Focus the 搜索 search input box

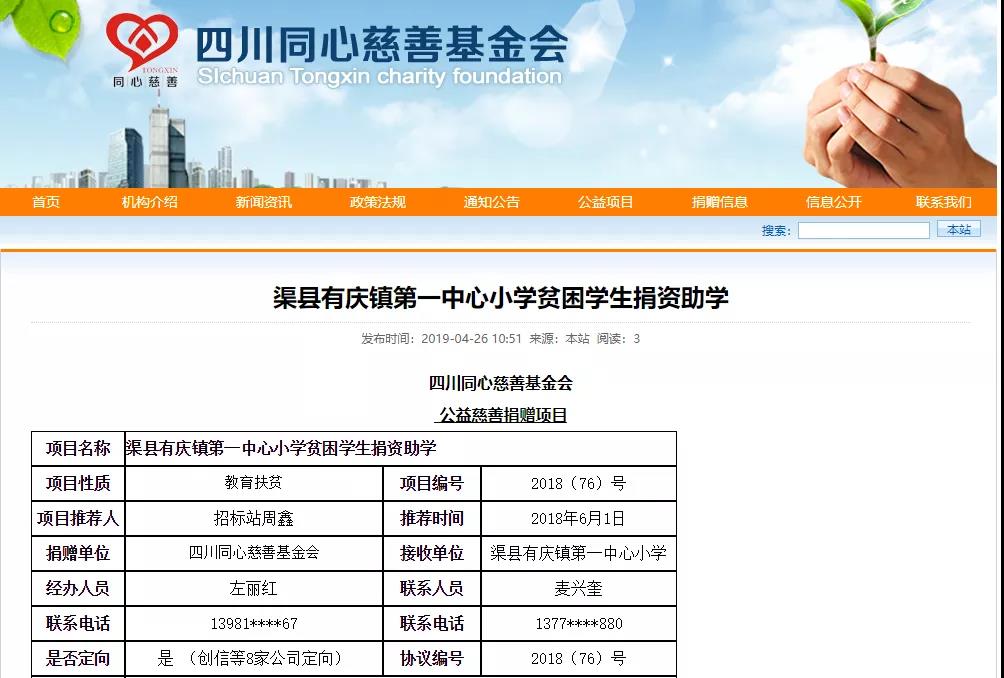[x=863, y=230]
